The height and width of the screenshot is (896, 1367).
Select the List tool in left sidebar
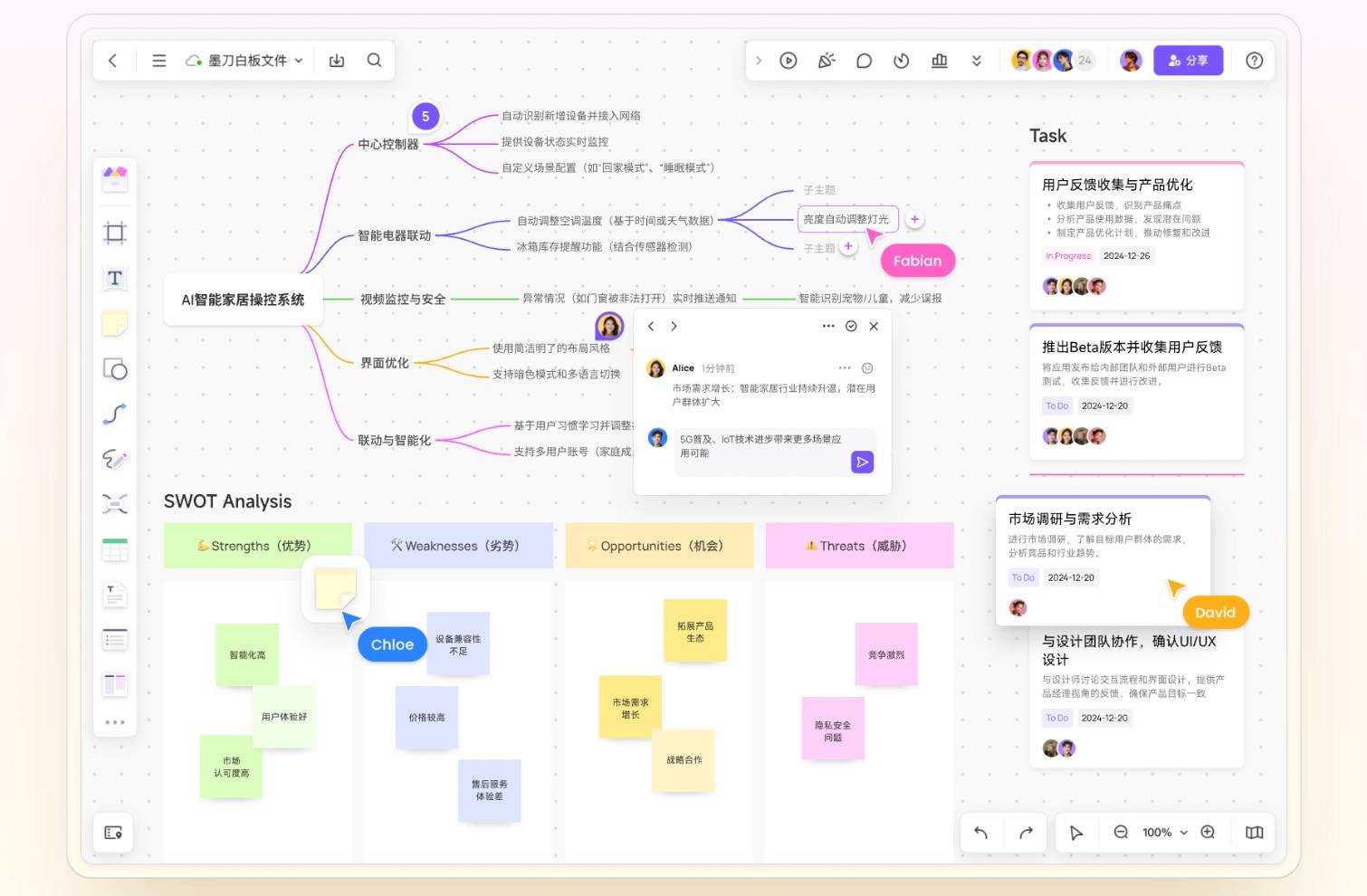[x=115, y=639]
